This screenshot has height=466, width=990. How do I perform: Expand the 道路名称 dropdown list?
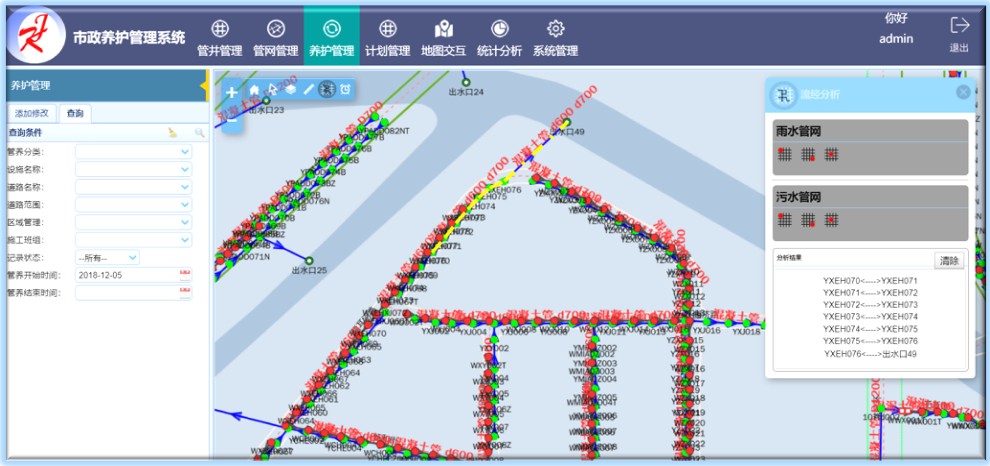tap(133, 187)
